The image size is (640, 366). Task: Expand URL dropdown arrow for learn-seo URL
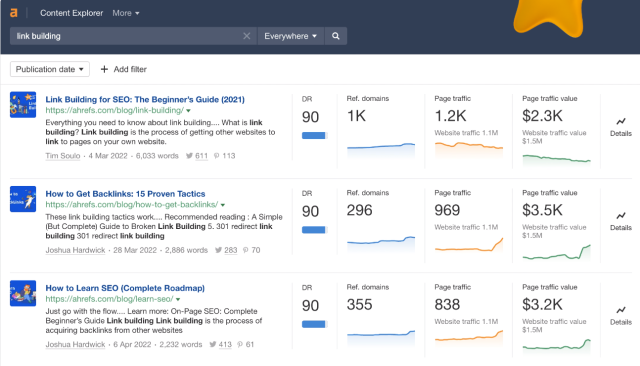pos(178,299)
